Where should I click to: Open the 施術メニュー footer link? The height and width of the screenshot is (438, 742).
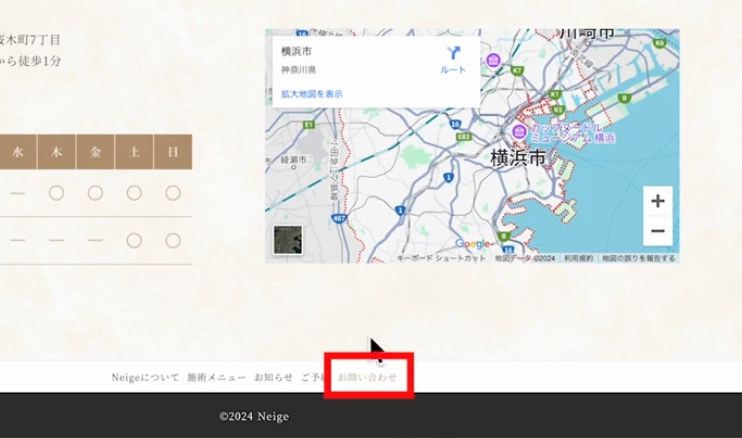click(216, 377)
